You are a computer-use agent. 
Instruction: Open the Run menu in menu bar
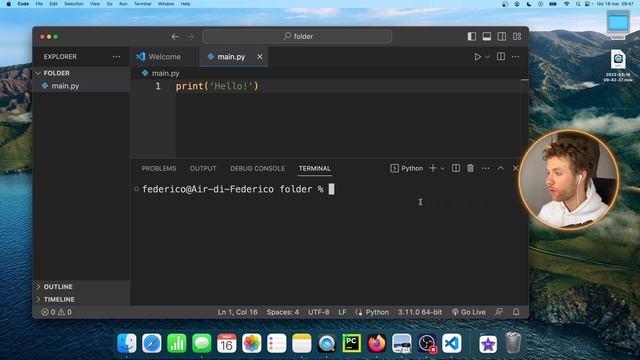tap(123, 4)
